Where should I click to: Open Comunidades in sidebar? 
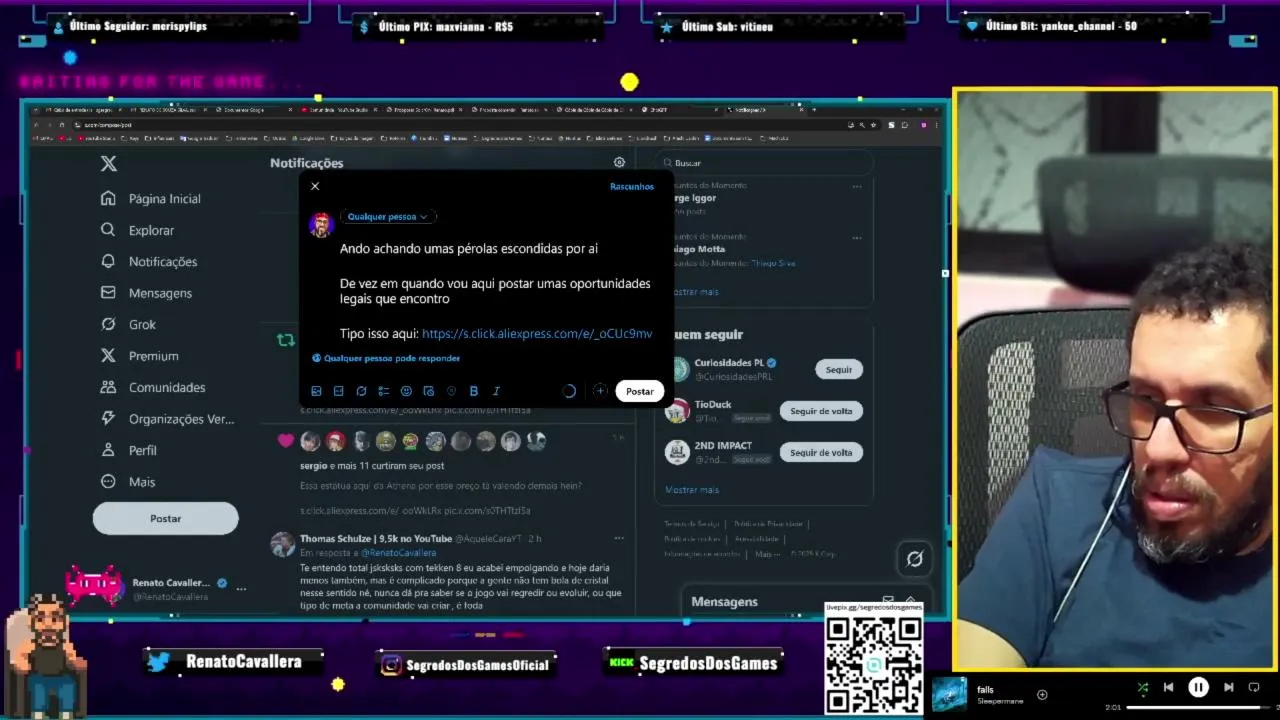[153, 388]
